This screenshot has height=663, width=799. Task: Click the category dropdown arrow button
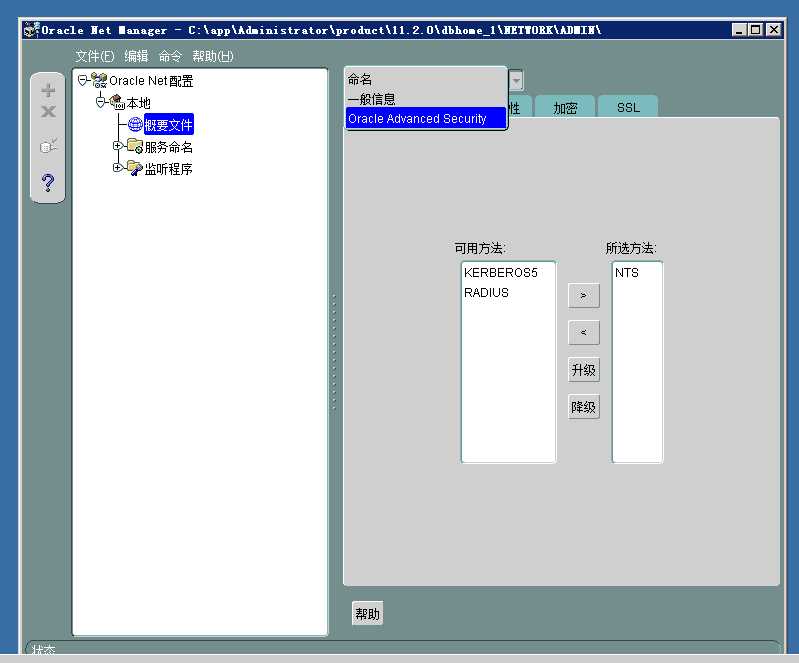516,81
